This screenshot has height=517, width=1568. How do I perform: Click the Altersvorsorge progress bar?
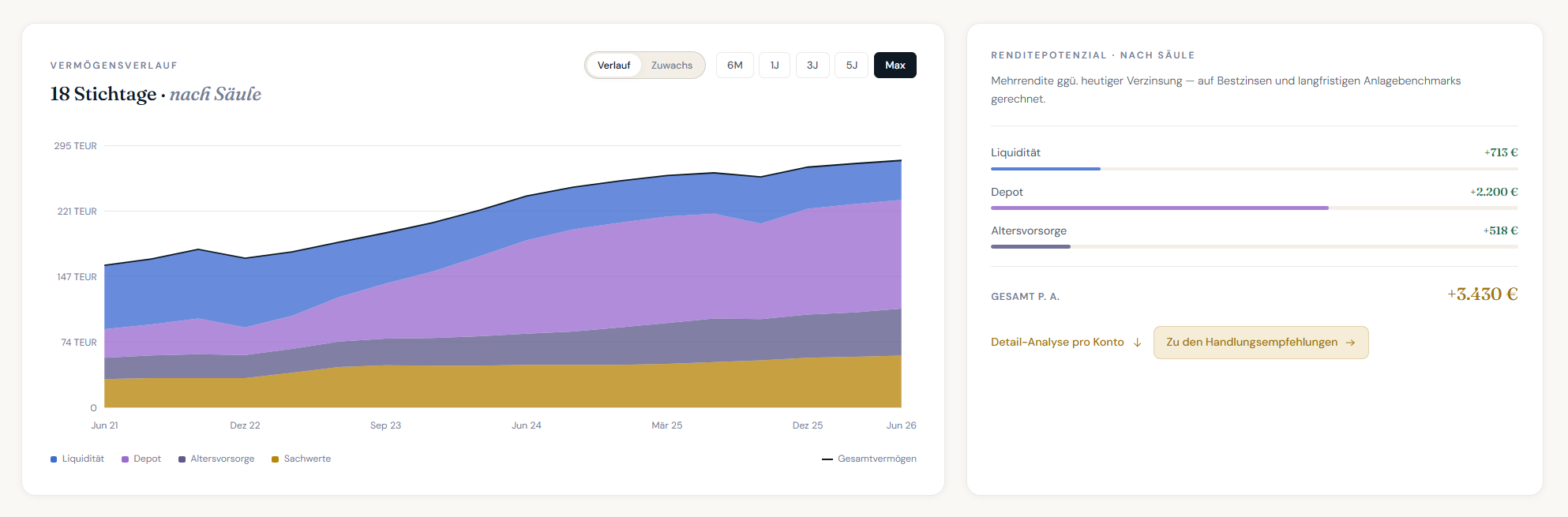coord(1255,247)
